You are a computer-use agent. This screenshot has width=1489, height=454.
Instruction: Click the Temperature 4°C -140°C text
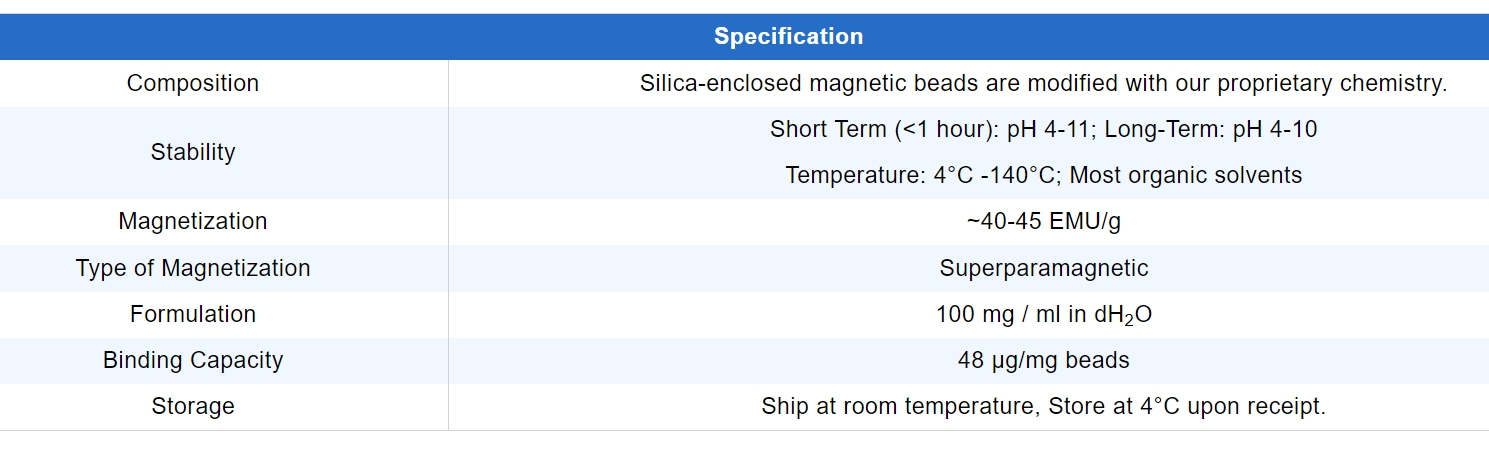click(x=923, y=175)
